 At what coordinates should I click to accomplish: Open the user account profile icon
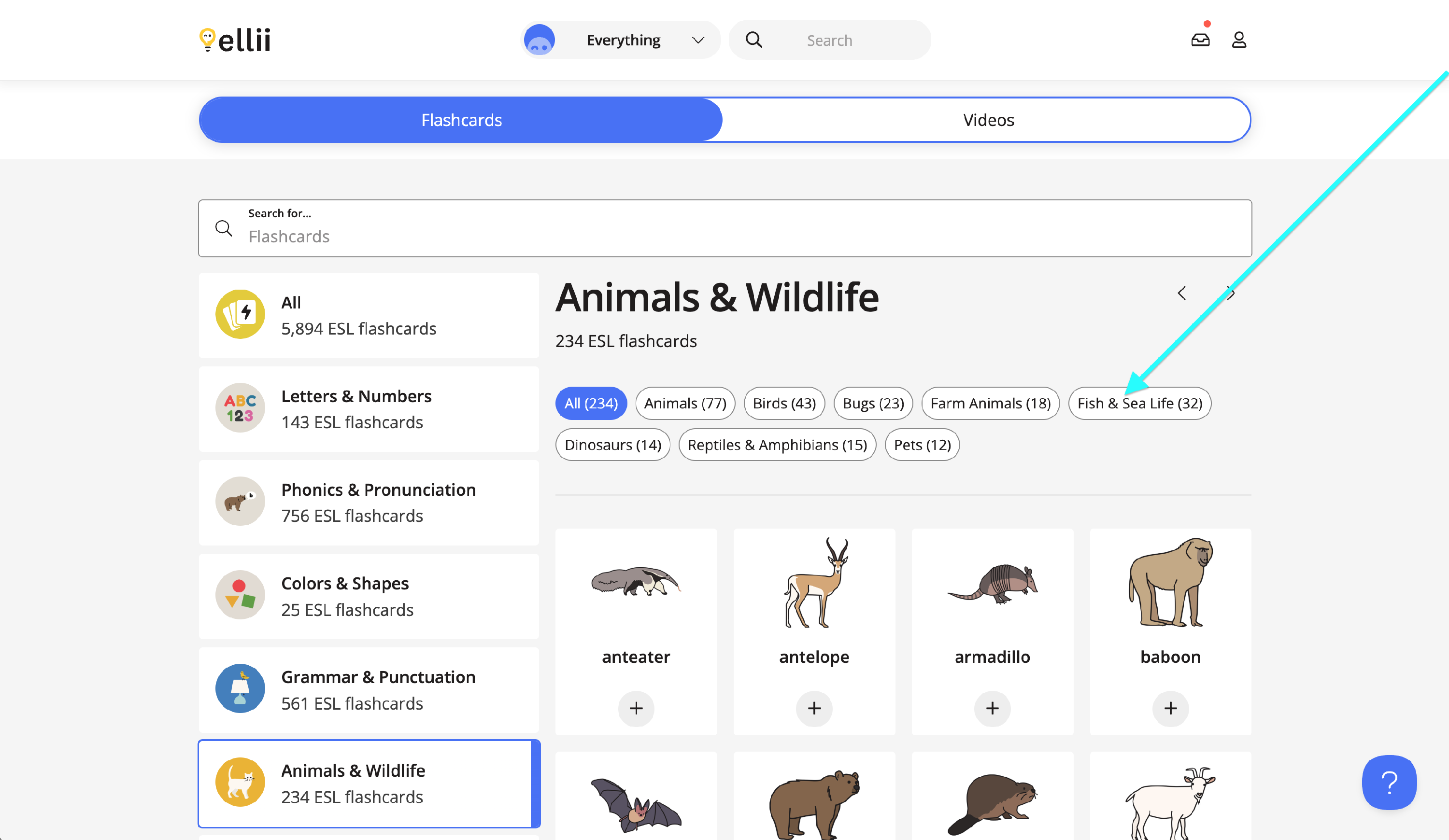tap(1238, 40)
